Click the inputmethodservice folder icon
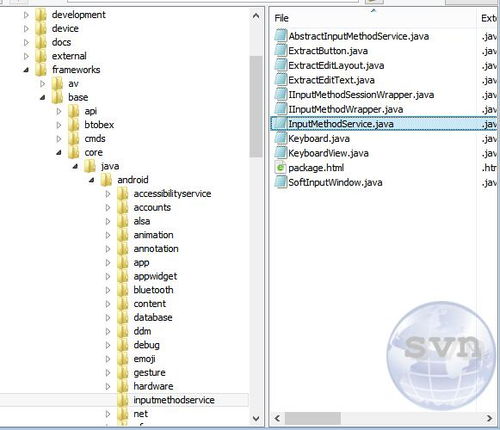The width and height of the screenshot is (500, 430). [123, 400]
